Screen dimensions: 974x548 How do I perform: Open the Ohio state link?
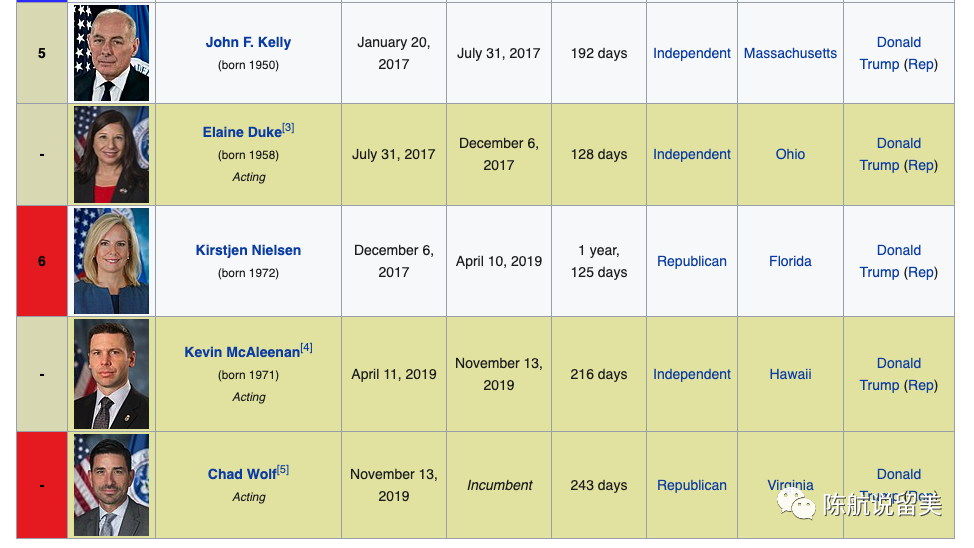tap(790, 154)
